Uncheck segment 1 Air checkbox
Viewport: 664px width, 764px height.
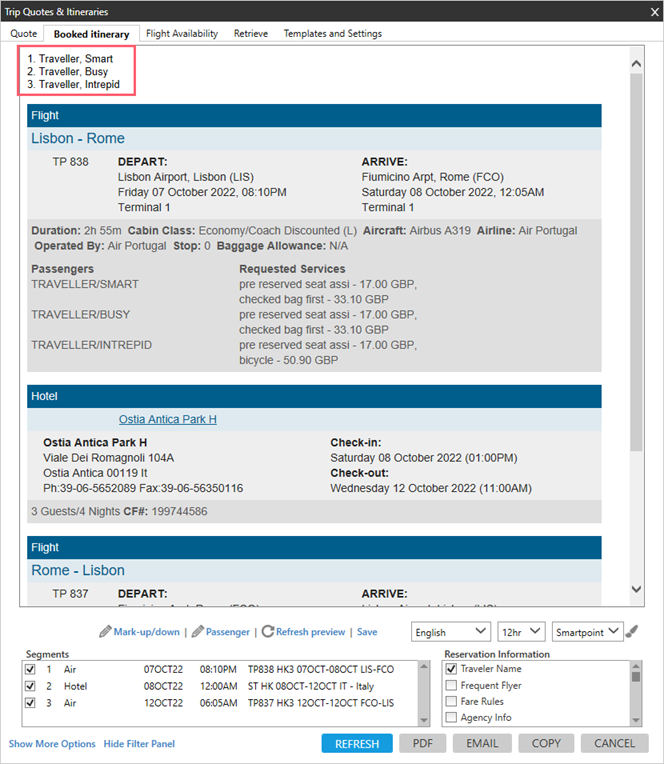pyautogui.click(x=30, y=669)
